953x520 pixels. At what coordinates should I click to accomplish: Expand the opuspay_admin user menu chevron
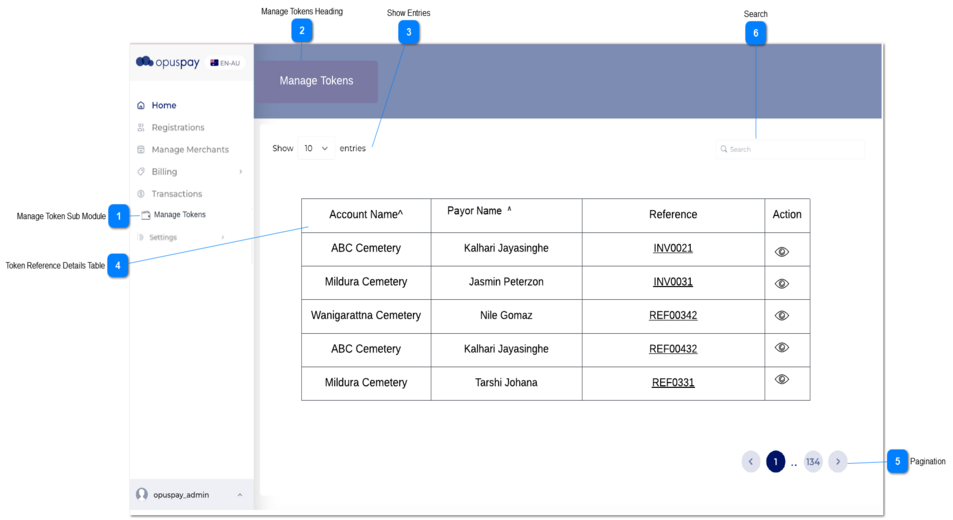(x=240, y=495)
